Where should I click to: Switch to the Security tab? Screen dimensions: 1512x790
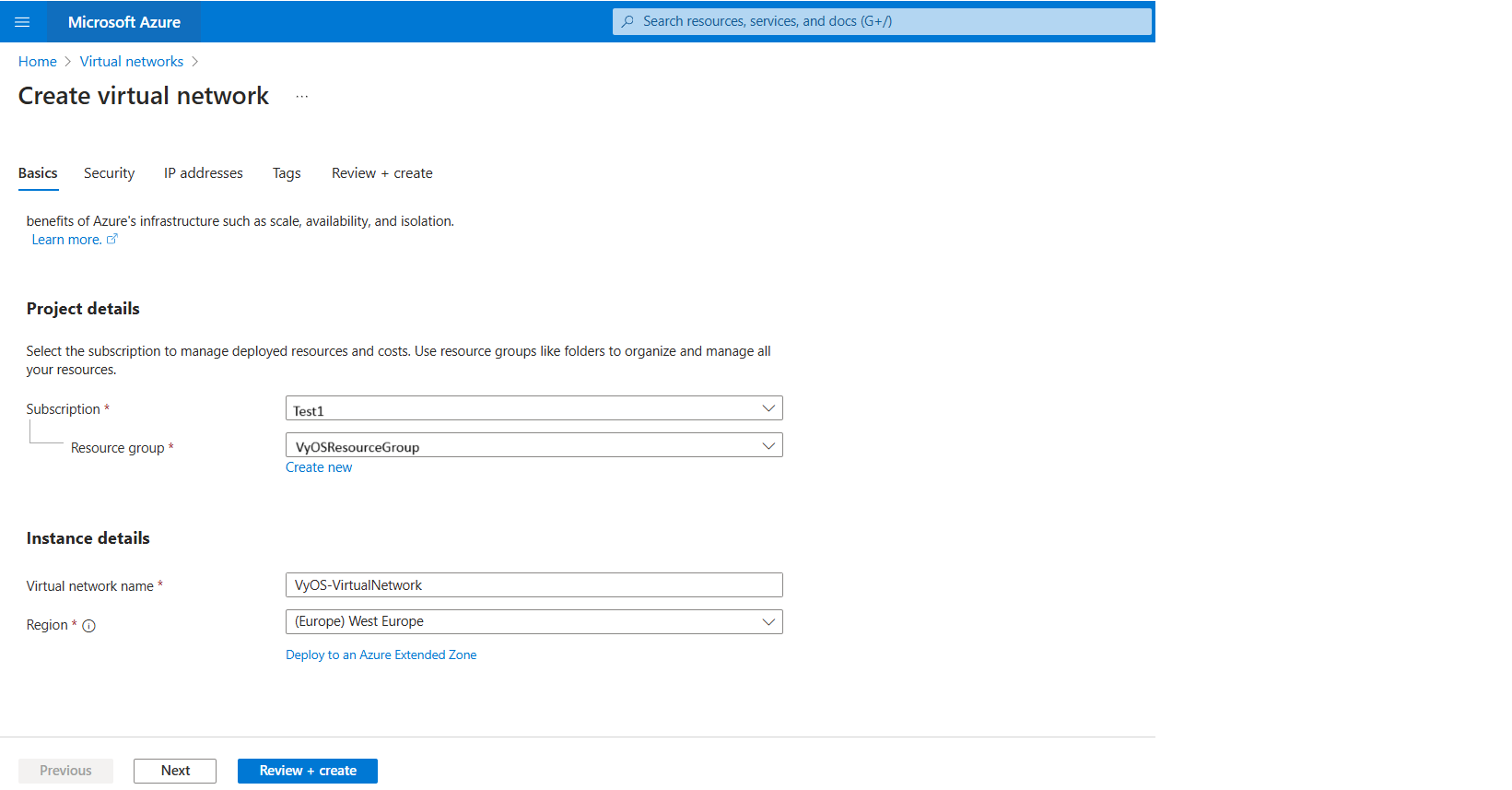click(109, 173)
